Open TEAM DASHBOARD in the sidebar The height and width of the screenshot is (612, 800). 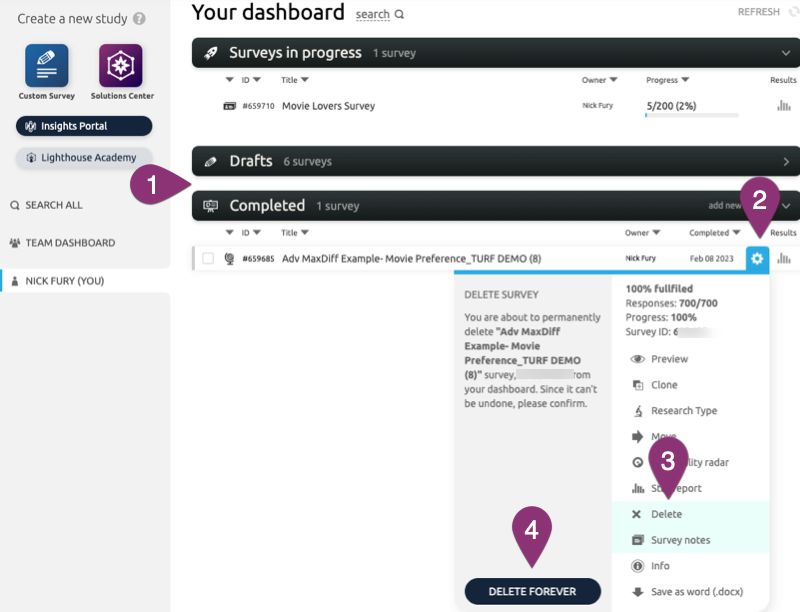click(69, 243)
